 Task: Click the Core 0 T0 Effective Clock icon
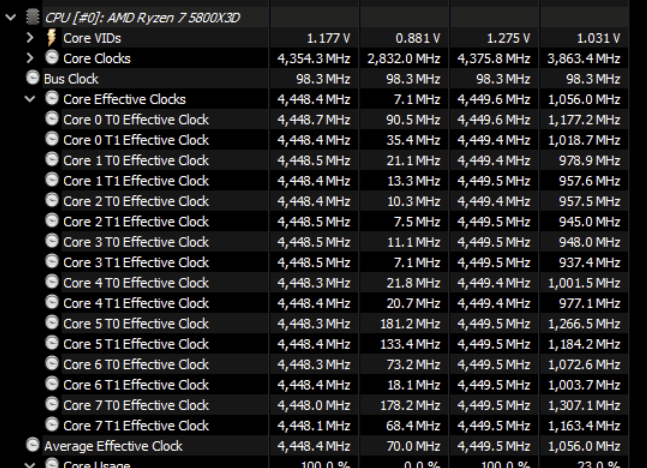pos(52,118)
